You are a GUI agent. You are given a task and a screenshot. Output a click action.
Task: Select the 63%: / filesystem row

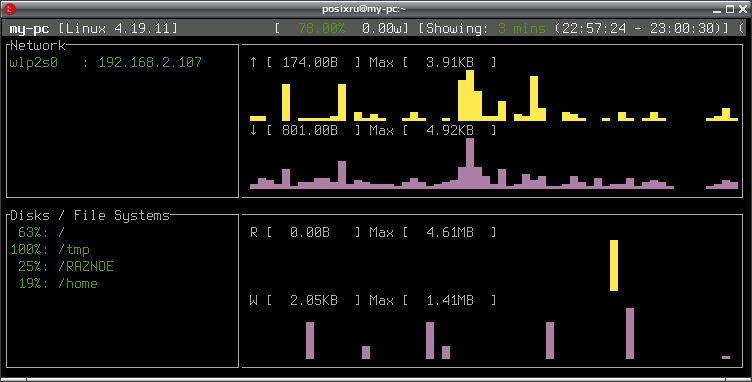pos(41,232)
